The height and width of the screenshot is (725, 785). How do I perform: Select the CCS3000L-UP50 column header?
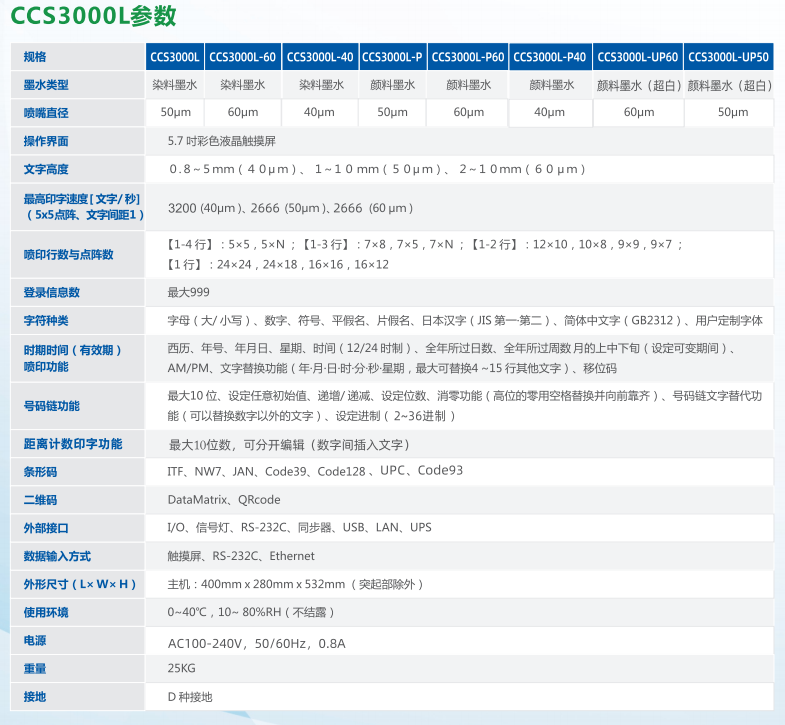click(728, 57)
